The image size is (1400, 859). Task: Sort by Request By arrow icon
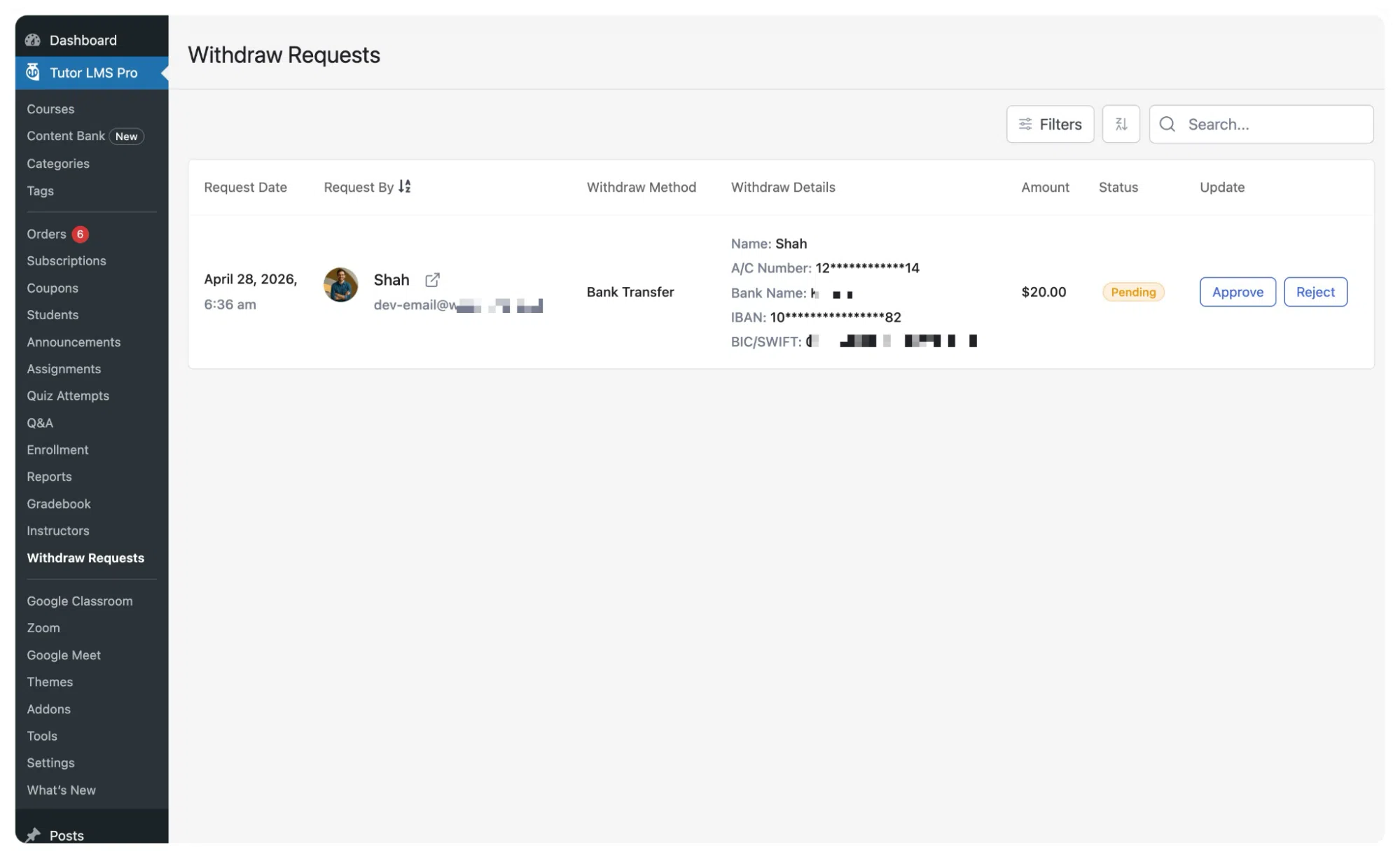405,186
